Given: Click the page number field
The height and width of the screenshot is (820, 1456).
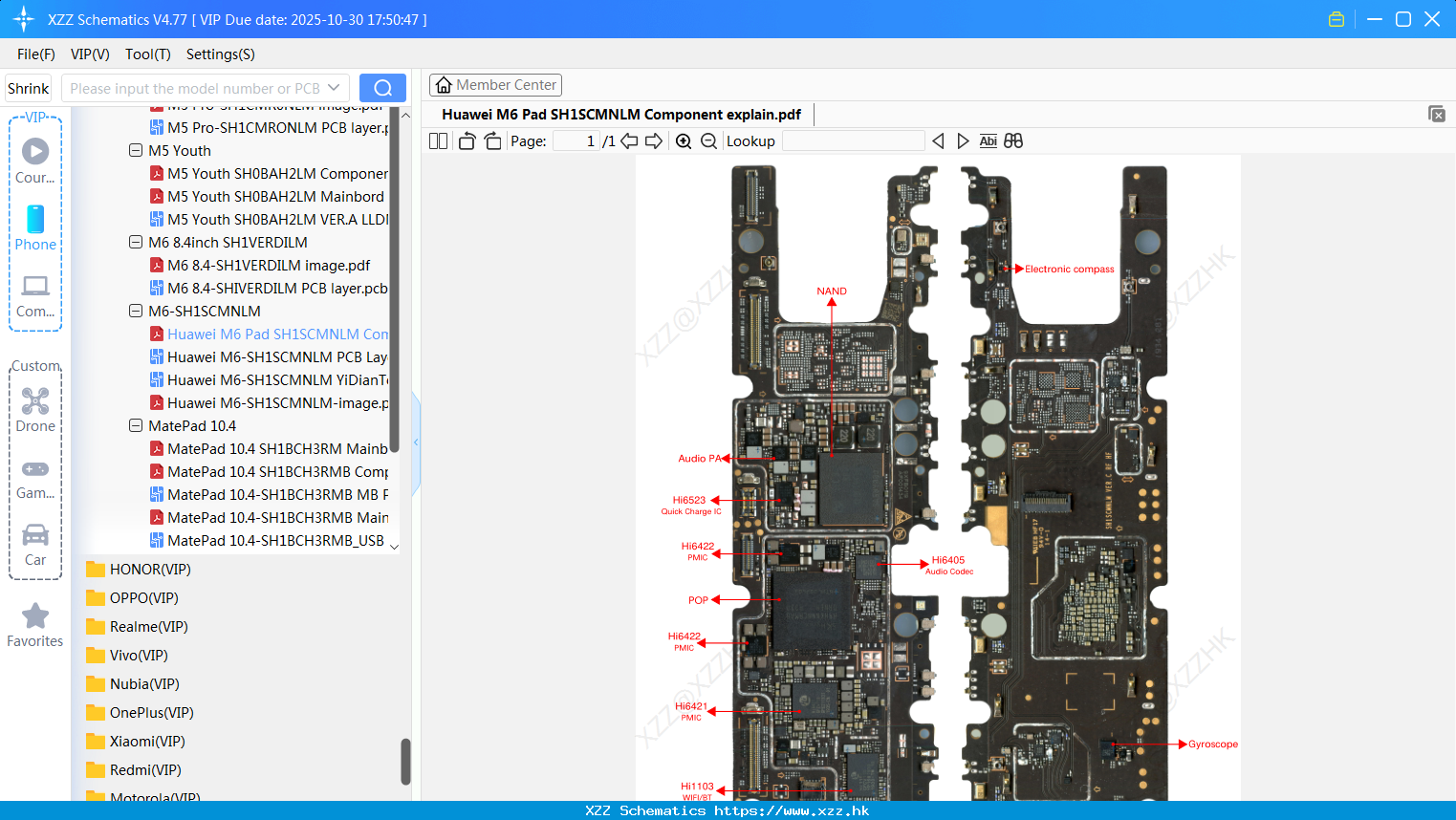Looking at the screenshot, I should click(576, 141).
